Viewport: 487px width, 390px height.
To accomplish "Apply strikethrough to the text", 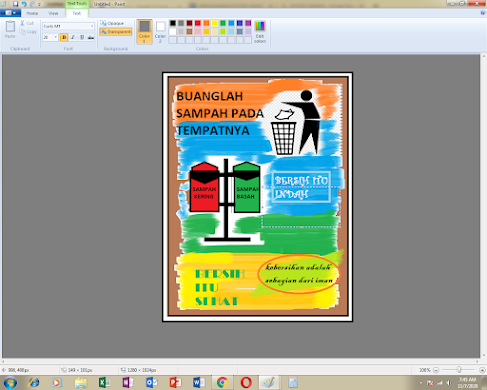I will 91,37.
